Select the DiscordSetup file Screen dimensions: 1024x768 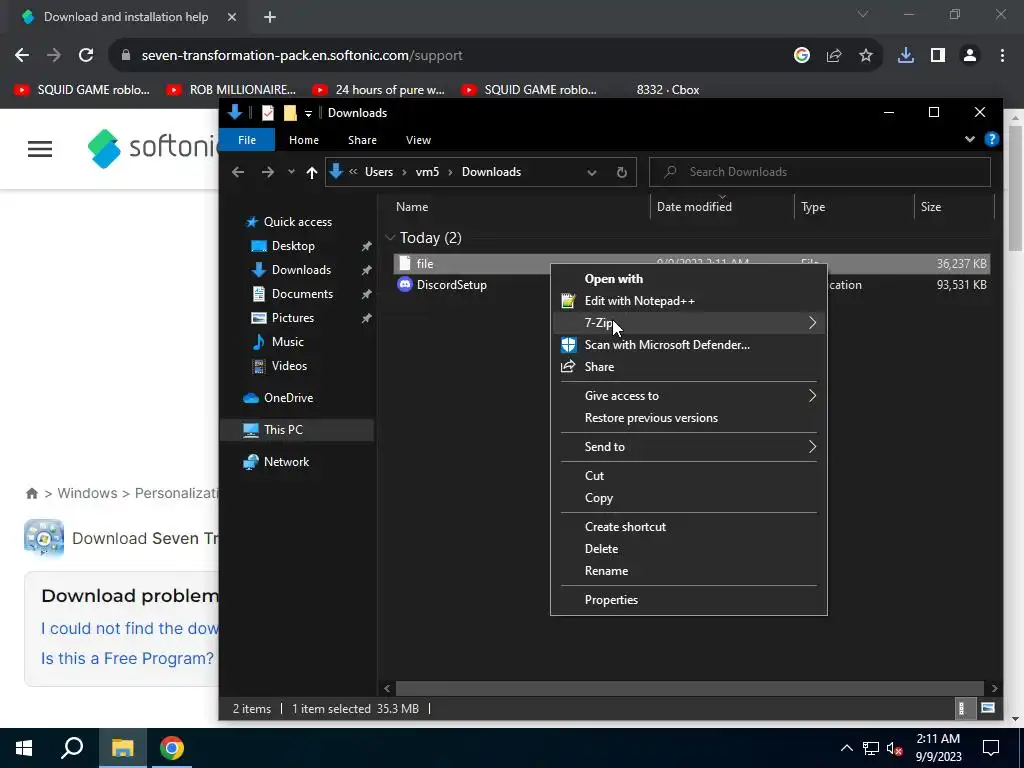click(451, 285)
